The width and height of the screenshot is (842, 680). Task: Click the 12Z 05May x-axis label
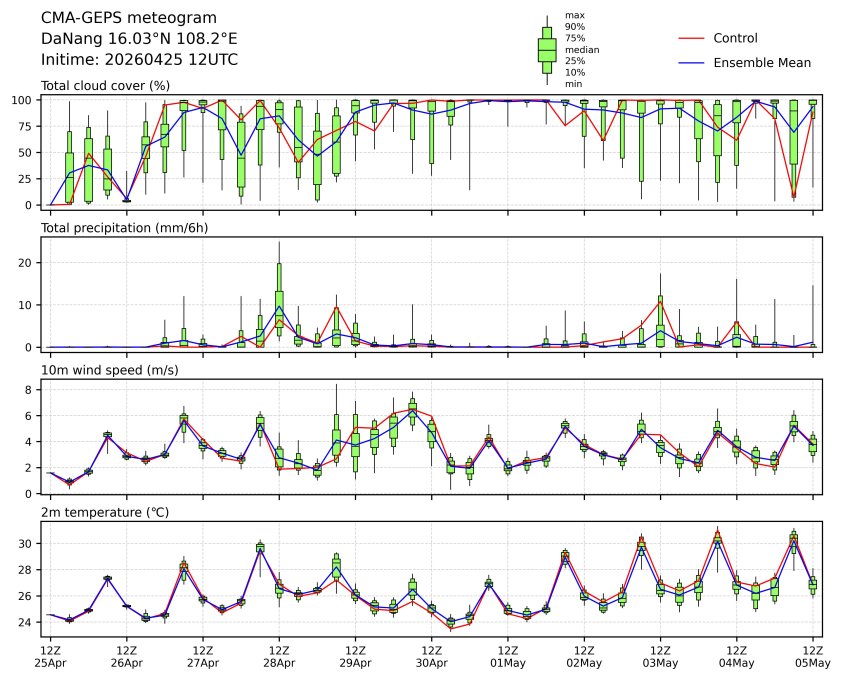click(812, 656)
